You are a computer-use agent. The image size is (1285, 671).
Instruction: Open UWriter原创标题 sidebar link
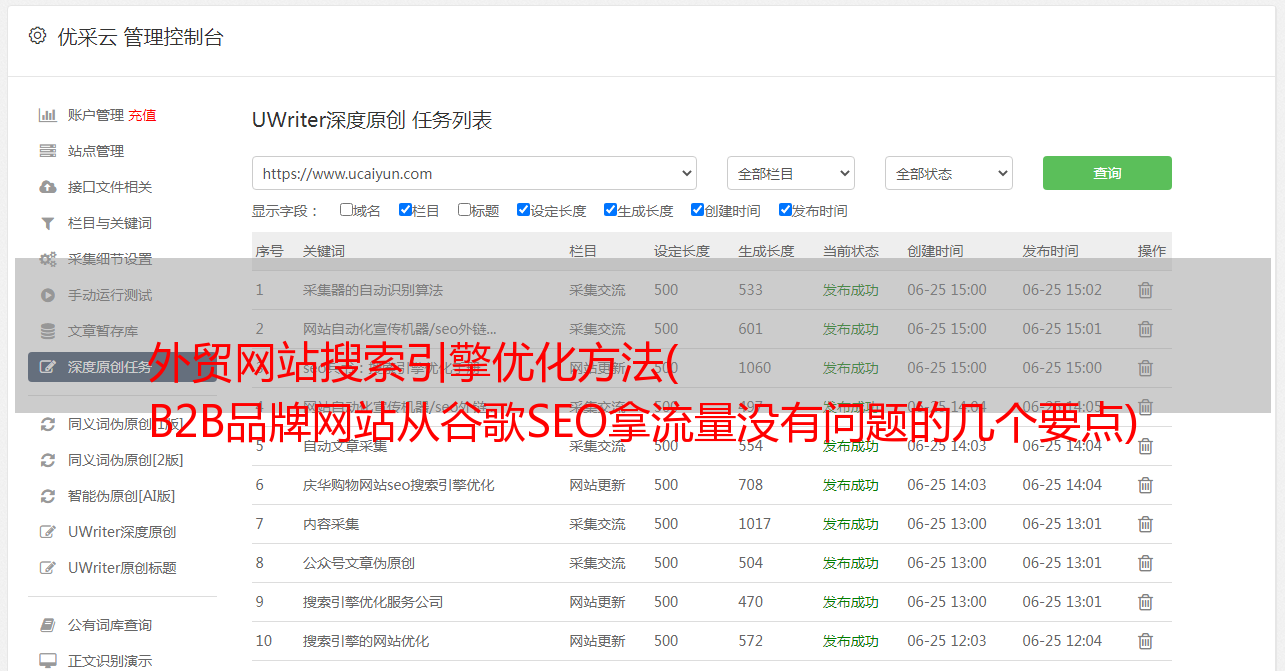coord(122,568)
